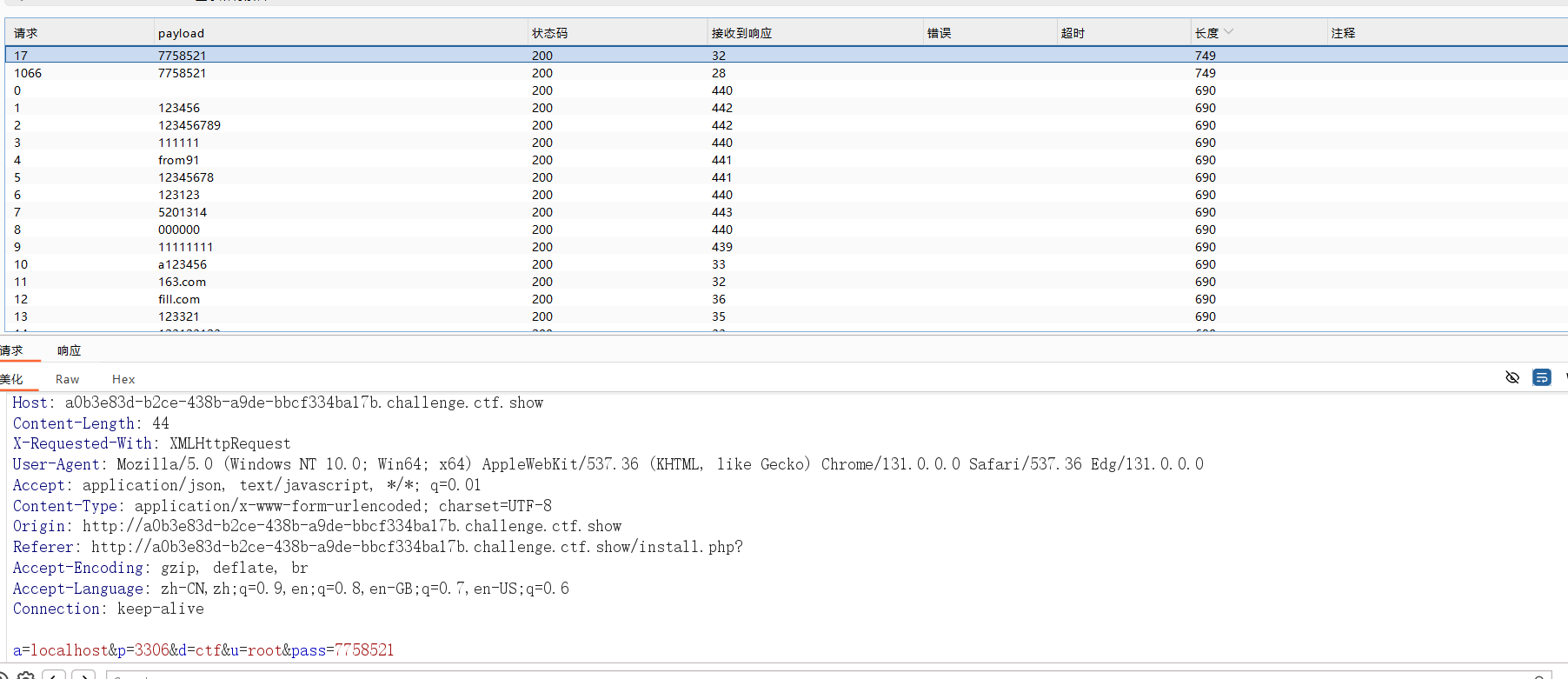Sort by the 注释 column header

1447,33
